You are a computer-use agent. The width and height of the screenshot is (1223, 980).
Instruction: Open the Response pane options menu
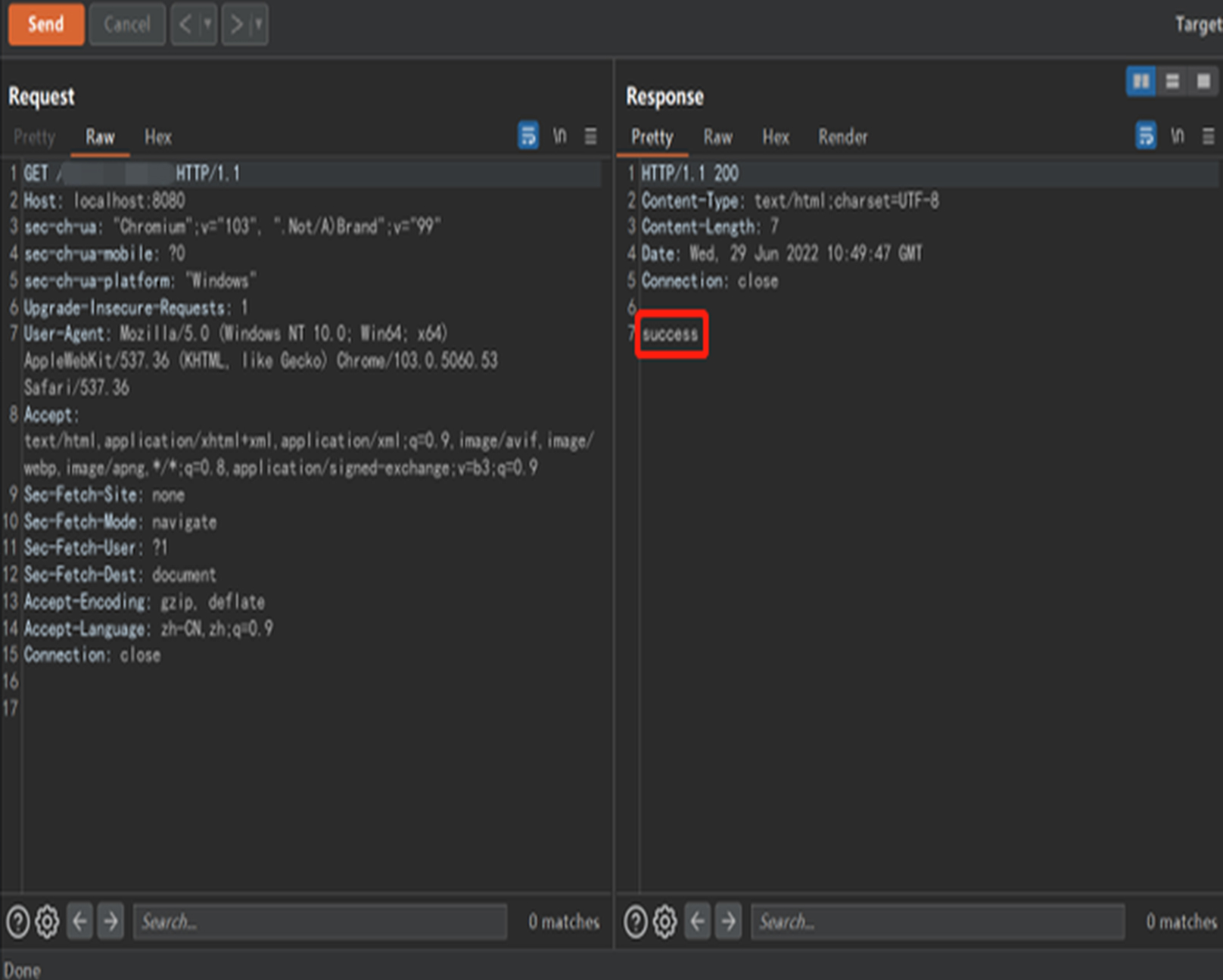(1209, 136)
